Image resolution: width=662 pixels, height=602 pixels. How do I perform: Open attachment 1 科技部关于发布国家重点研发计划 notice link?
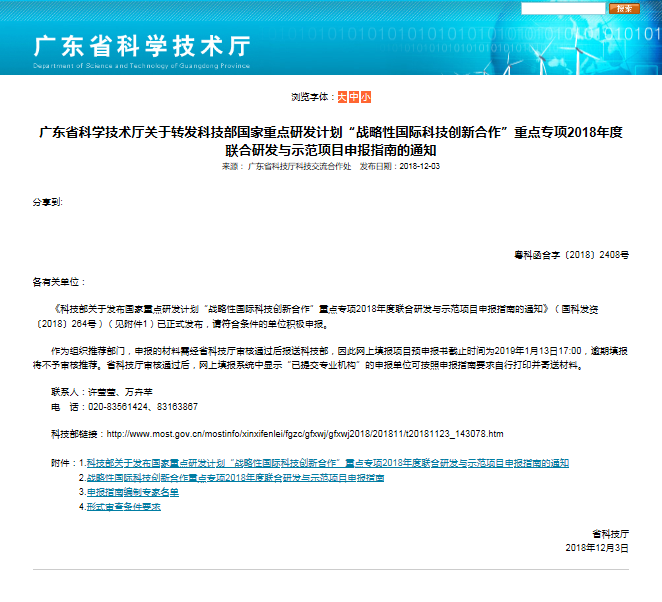pos(328,463)
